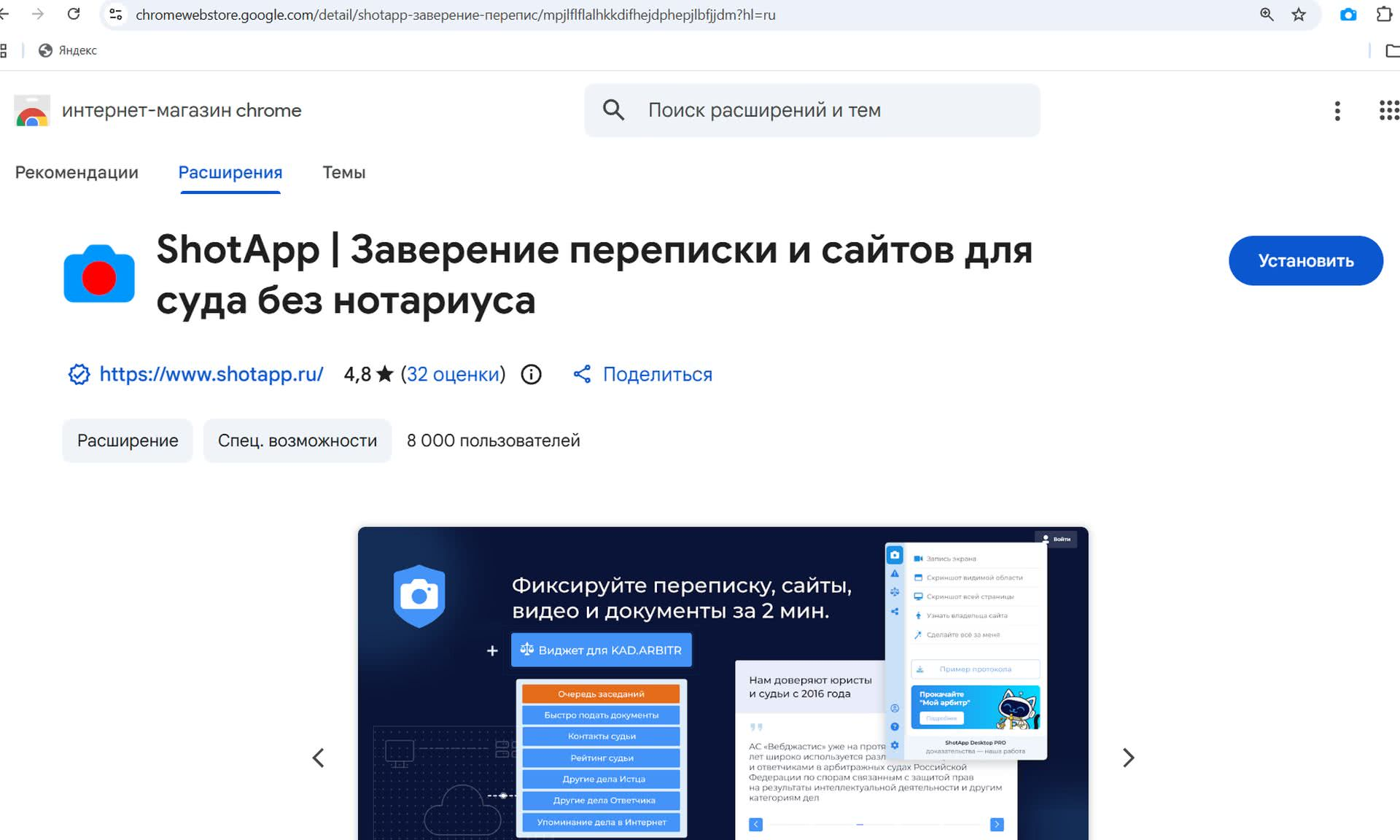This screenshot has height=840, width=1400.
Task: Click the Chrome Web Store rainbow logo
Action: (32, 111)
